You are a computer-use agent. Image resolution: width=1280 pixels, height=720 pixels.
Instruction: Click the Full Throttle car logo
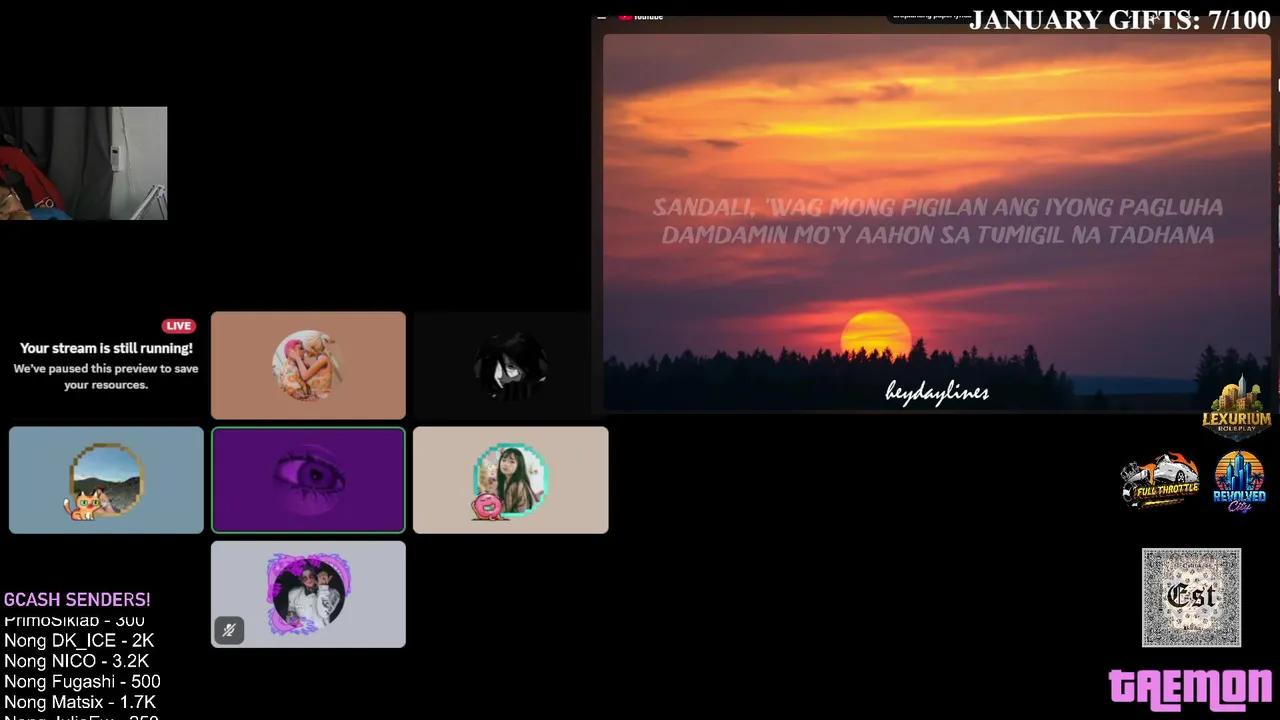(x=1160, y=481)
